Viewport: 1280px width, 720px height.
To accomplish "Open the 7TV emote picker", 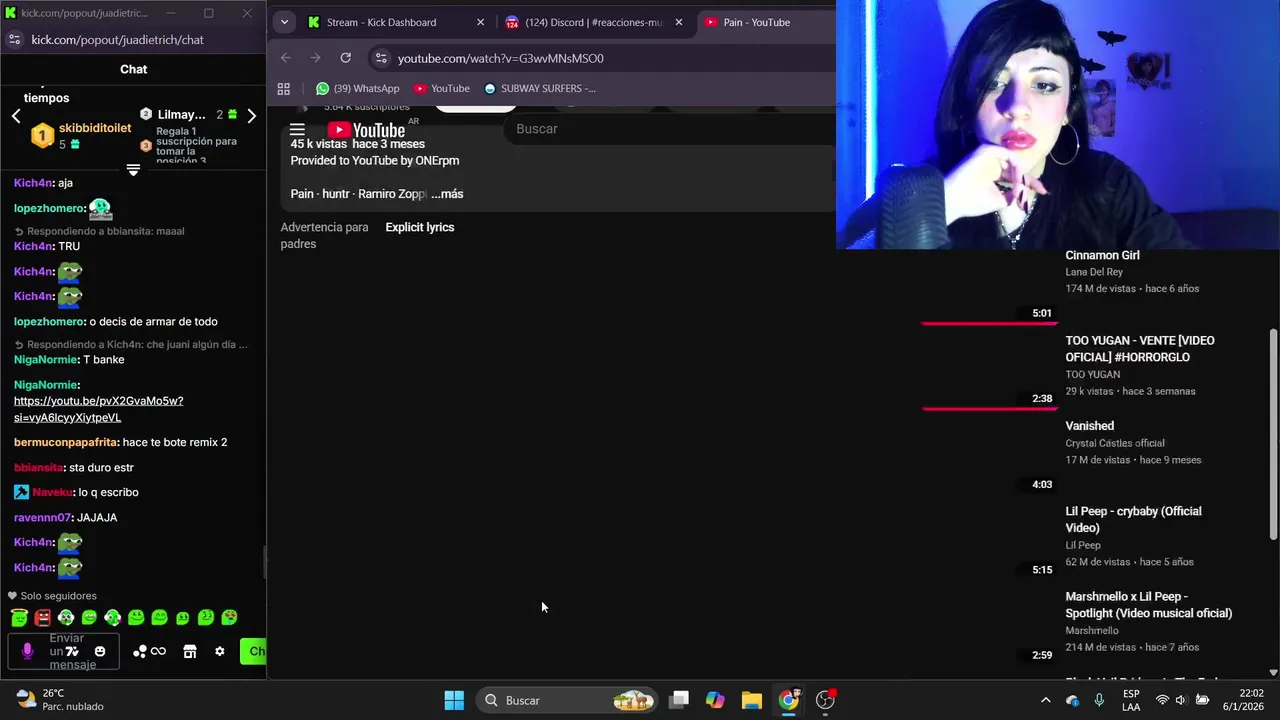I will pos(72,652).
